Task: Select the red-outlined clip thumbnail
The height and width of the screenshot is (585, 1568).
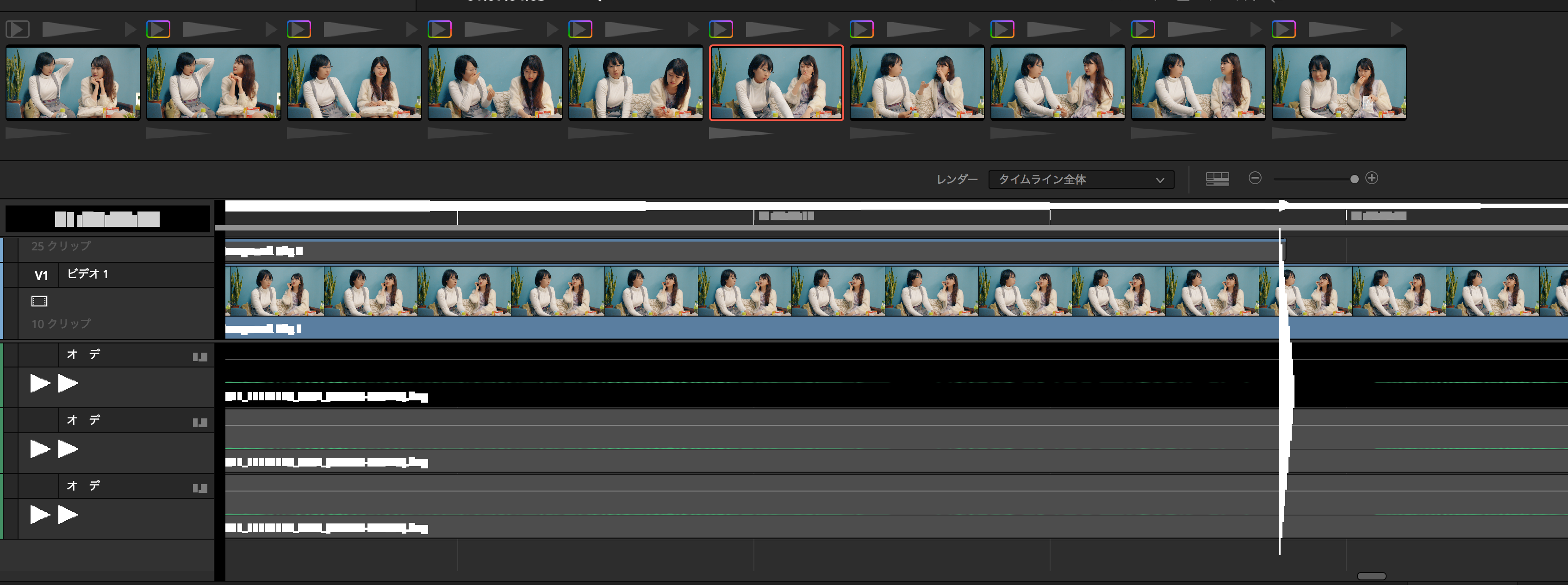Action: coord(776,83)
